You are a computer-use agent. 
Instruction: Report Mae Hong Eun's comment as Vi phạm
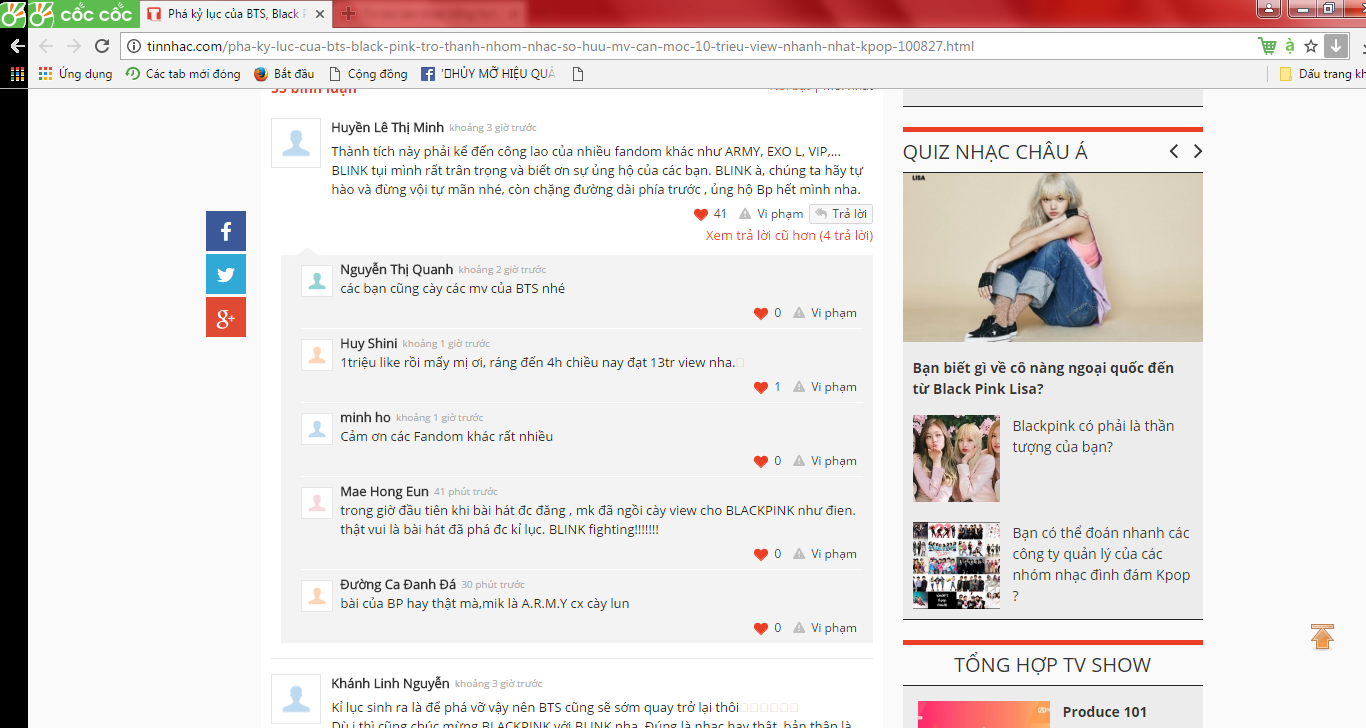point(825,554)
